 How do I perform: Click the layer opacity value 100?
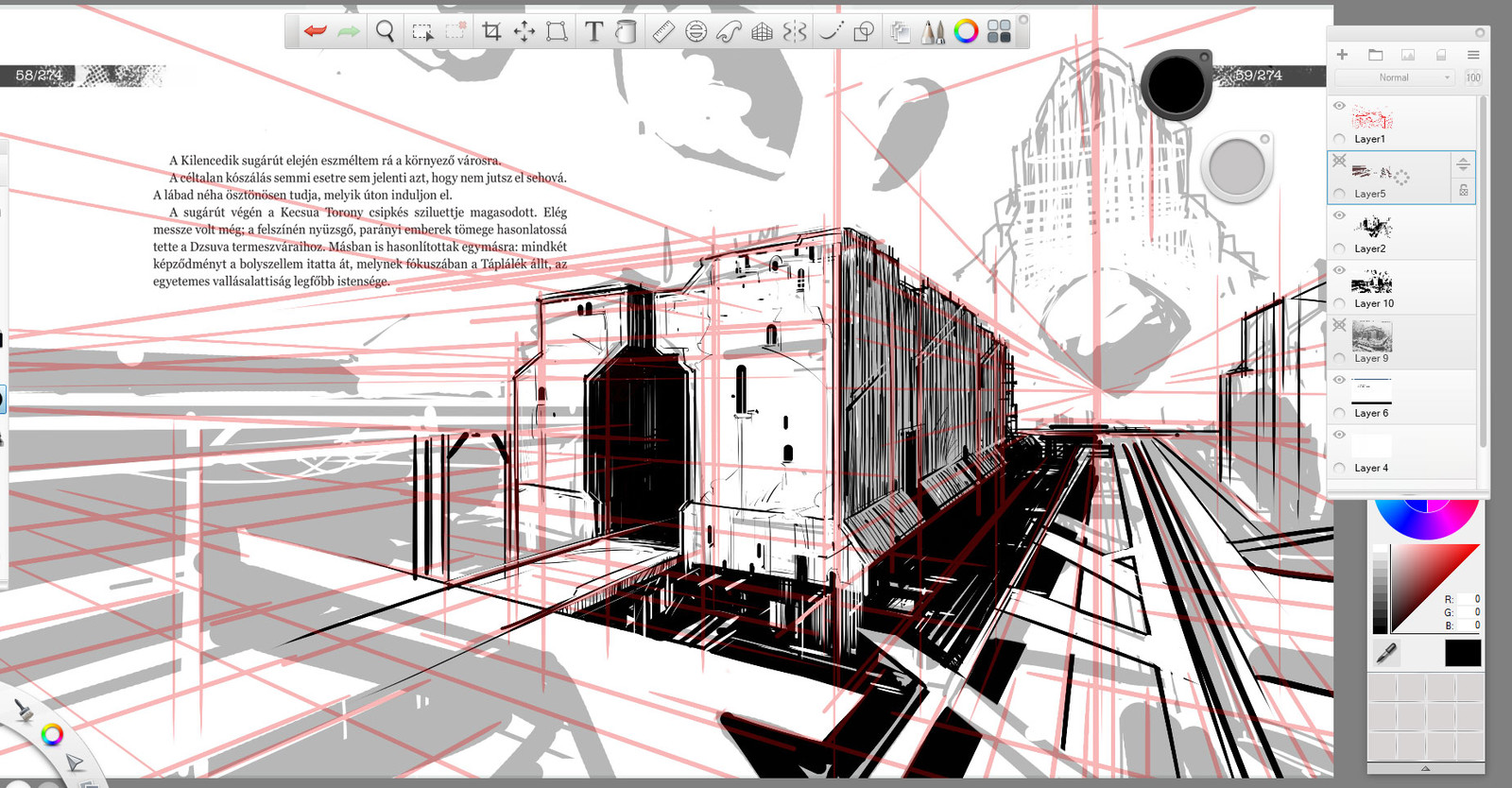point(1473,77)
